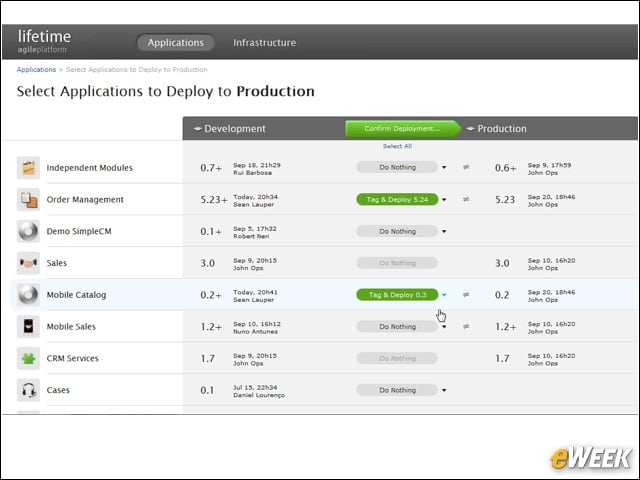Click 'Today, 20h41 Sean Lauper' timestamp

point(256,296)
